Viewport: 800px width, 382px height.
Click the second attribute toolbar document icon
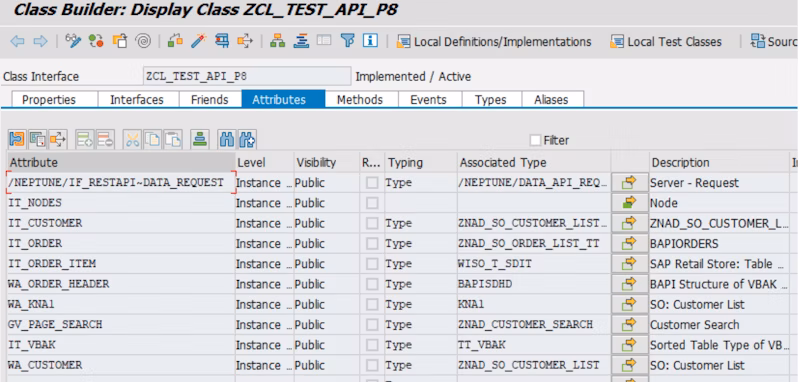point(37,139)
